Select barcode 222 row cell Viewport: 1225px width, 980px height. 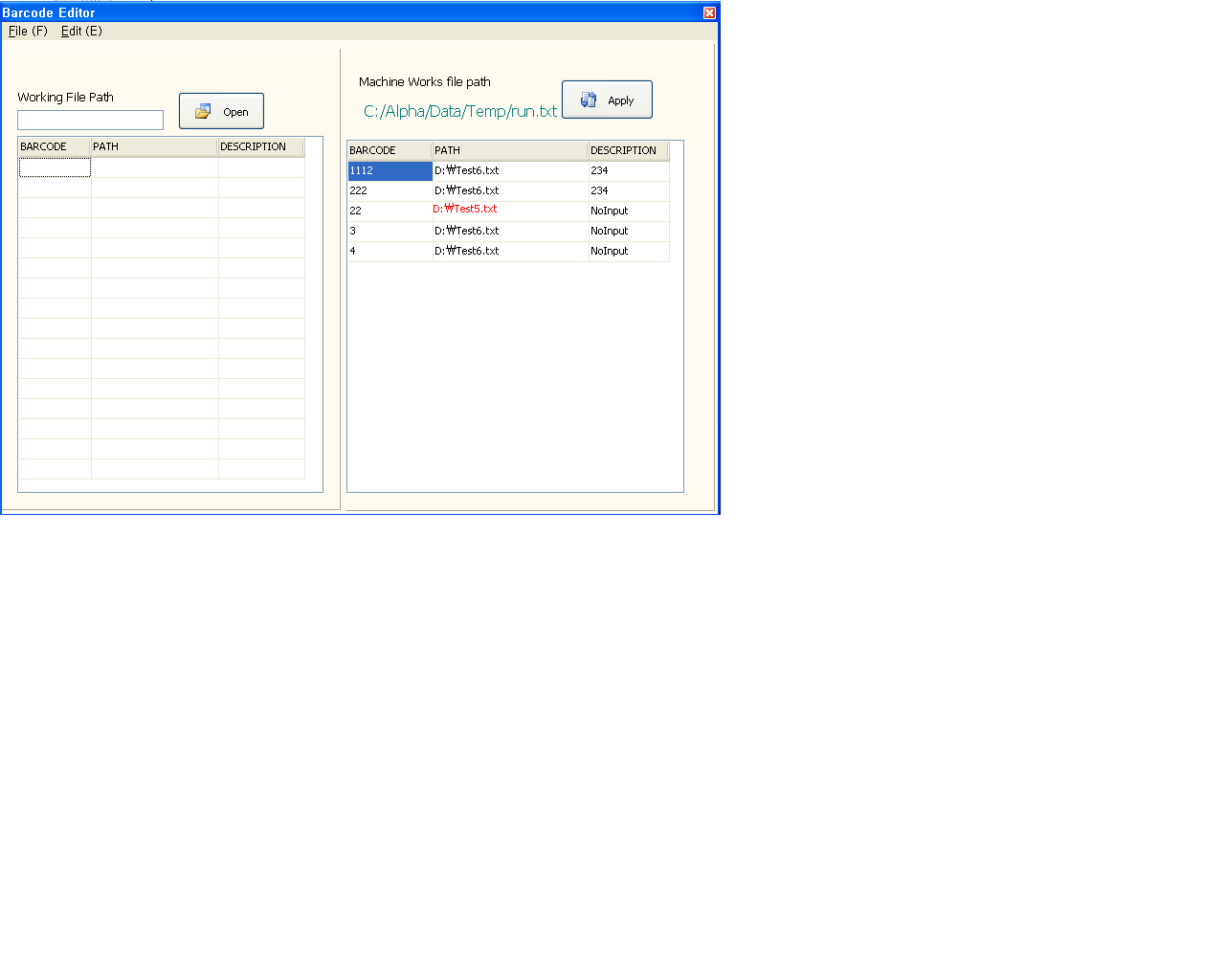pos(390,190)
